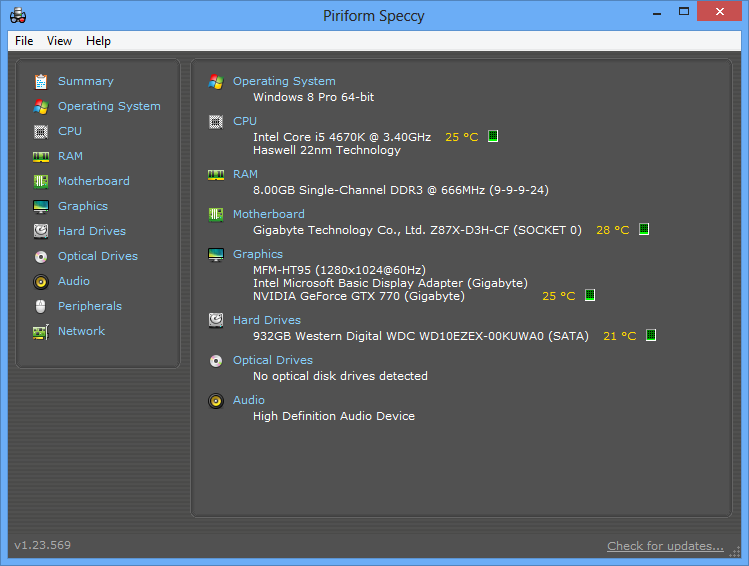Click the RAM stick icon in sidebar

coord(41,157)
